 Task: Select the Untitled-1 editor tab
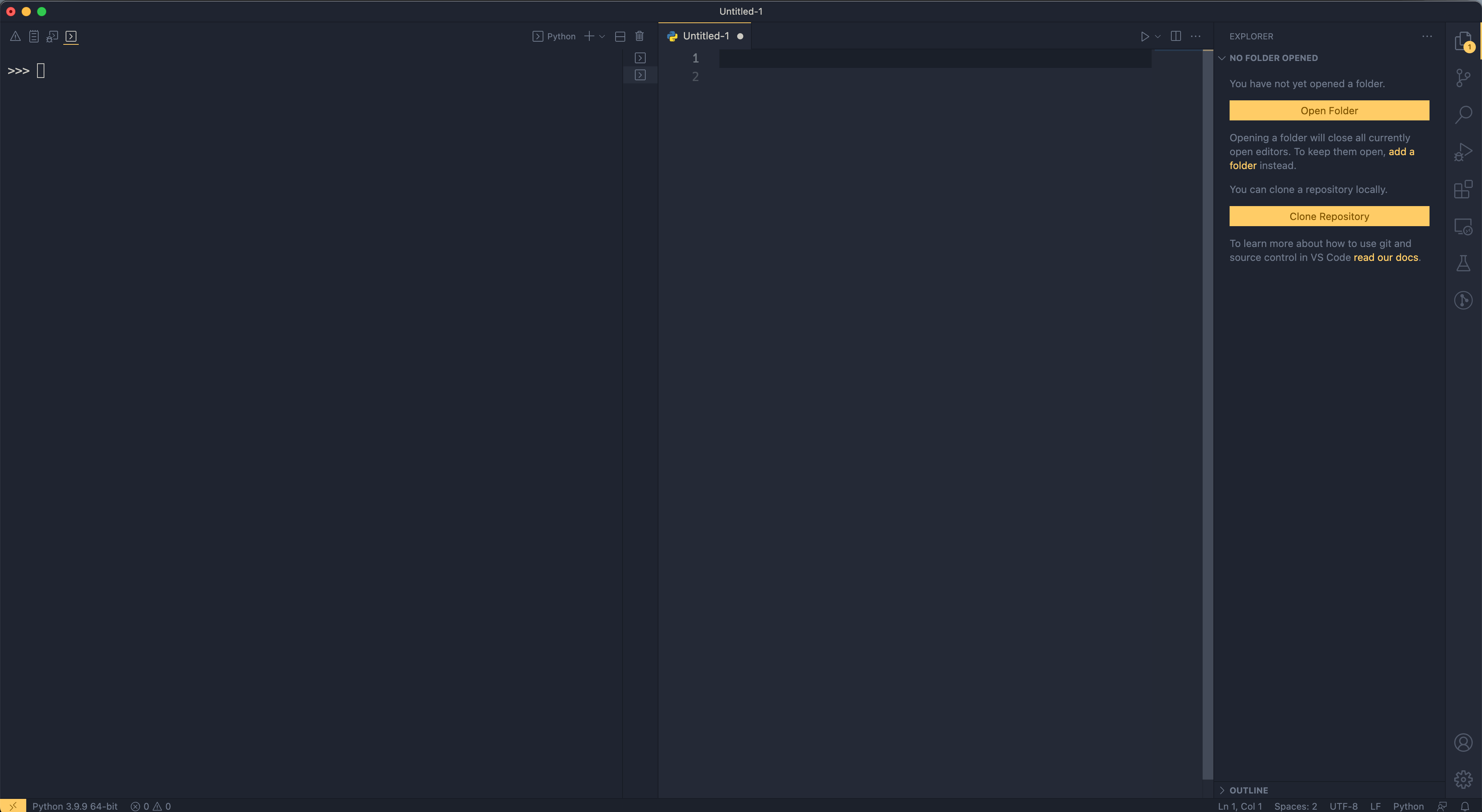coord(705,36)
